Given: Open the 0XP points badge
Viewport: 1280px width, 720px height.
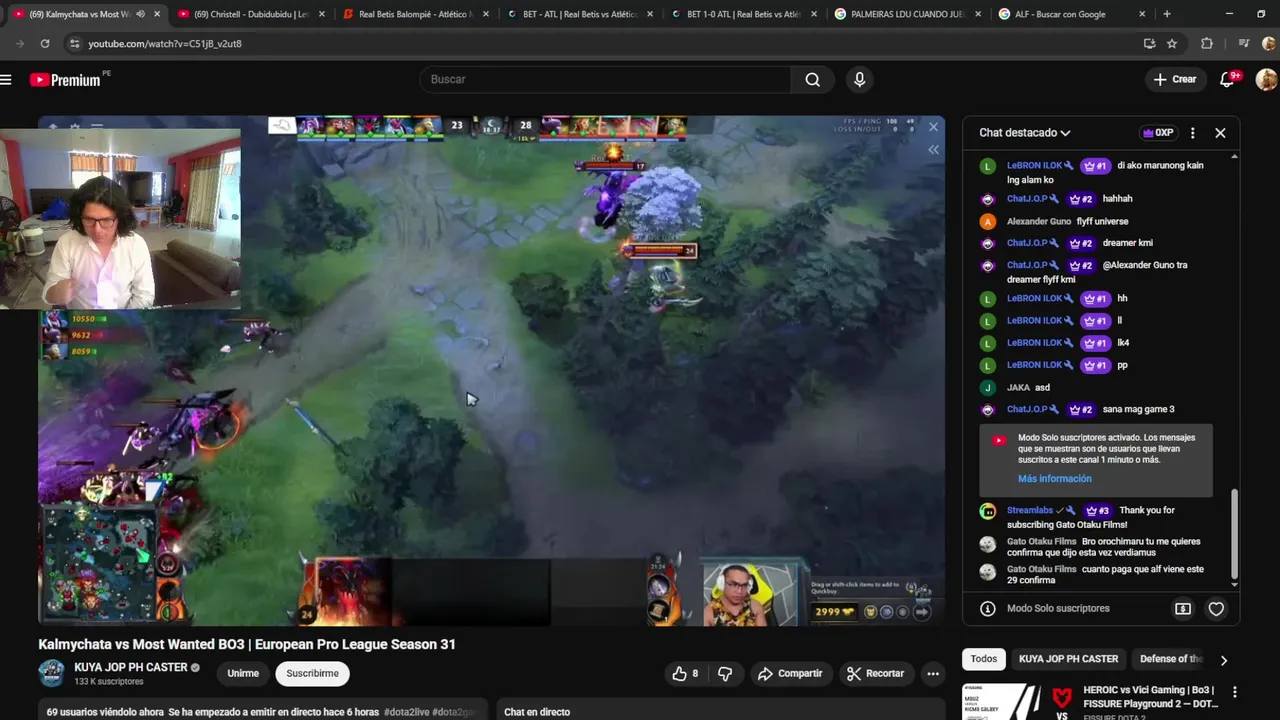Looking at the screenshot, I should [1158, 133].
